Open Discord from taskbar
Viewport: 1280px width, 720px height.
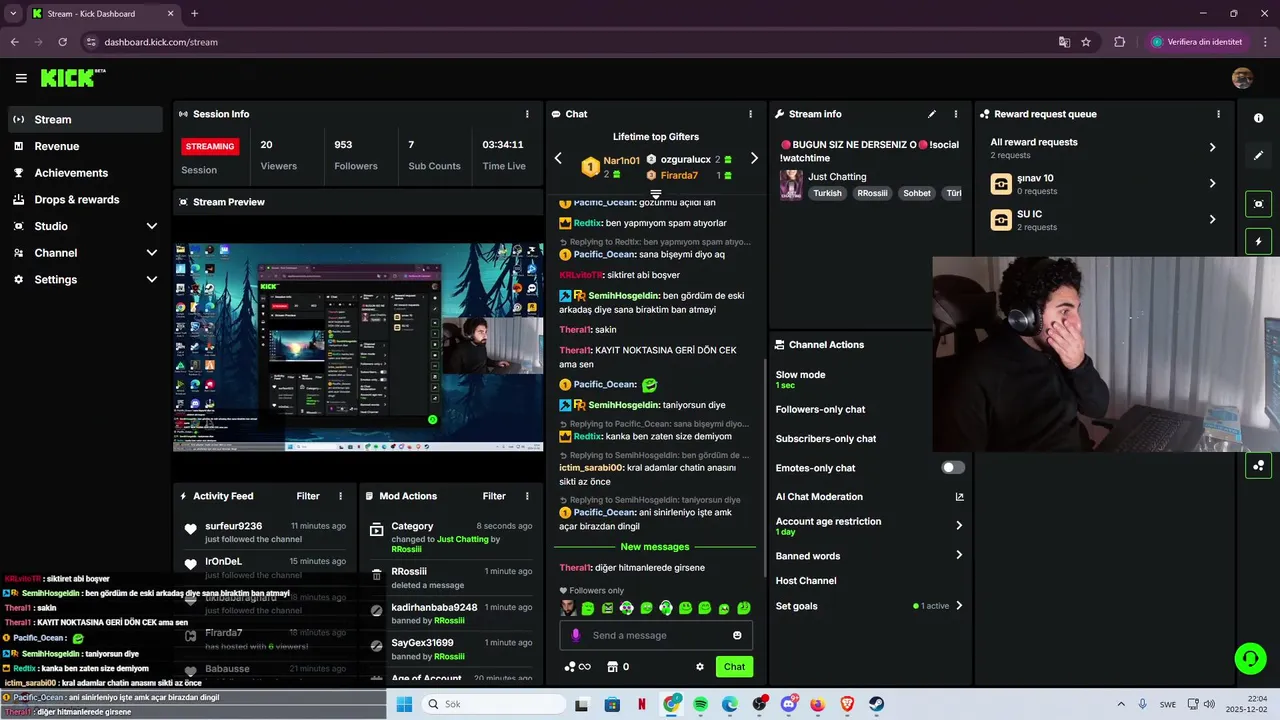[x=789, y=704]
